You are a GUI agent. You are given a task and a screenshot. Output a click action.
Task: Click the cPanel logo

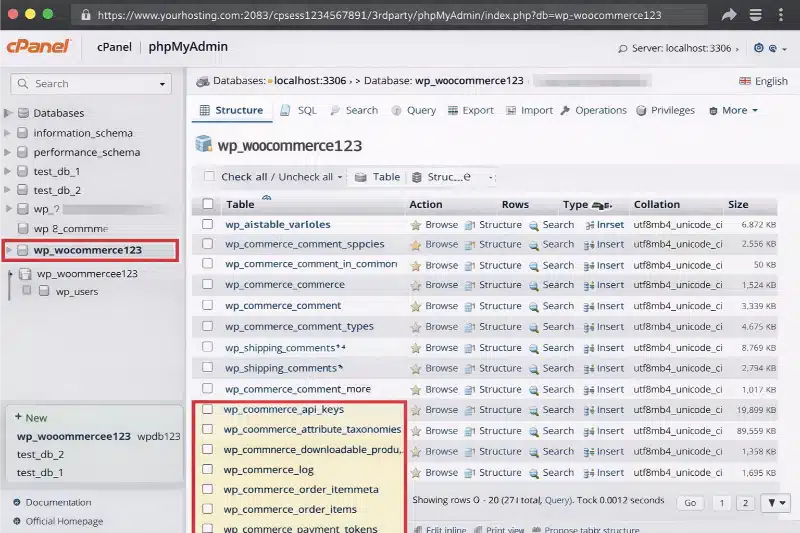click(x=39, y=46)
